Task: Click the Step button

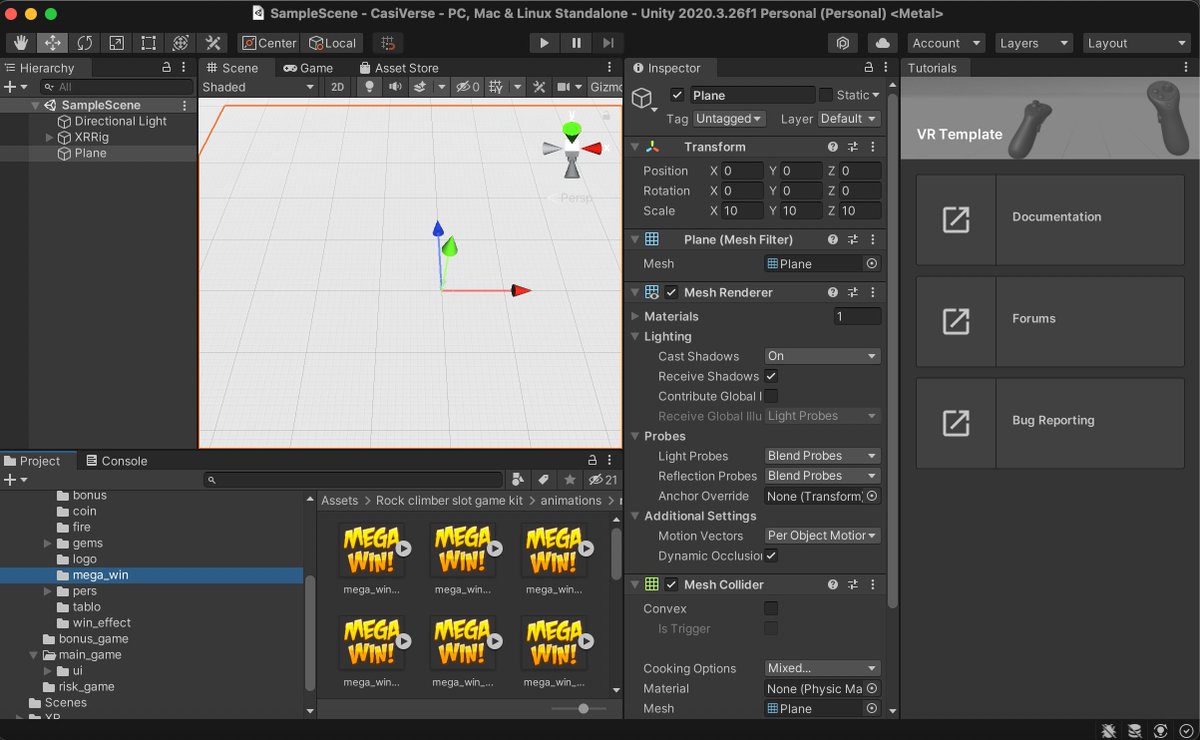Action: coord(608,43)
